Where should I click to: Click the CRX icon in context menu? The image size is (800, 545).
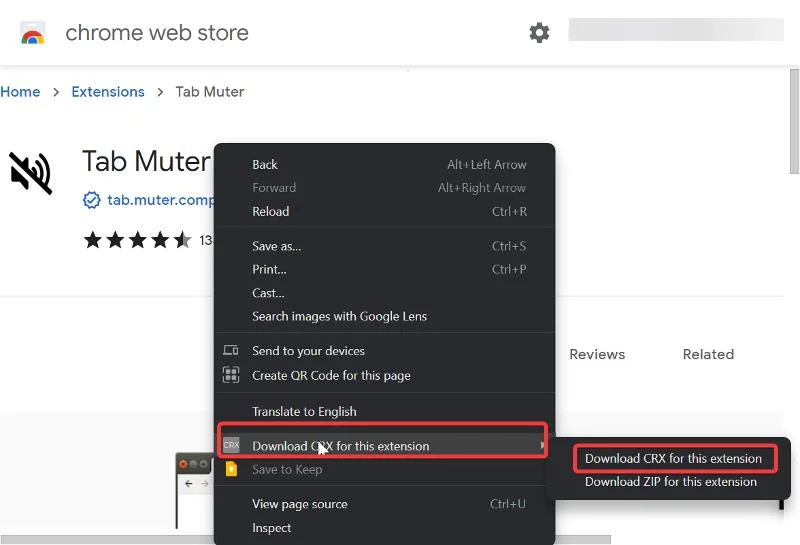(x=231, y=445)
